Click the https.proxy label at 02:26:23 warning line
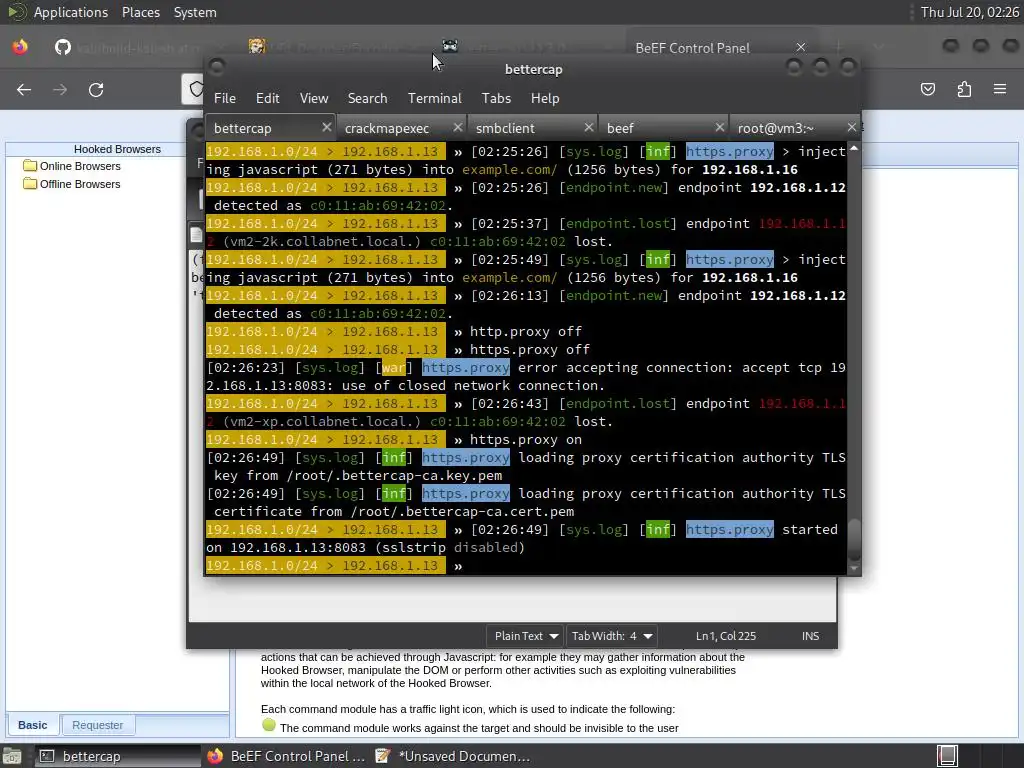This screenshot has width=1024, height=768. pos(466,368)
